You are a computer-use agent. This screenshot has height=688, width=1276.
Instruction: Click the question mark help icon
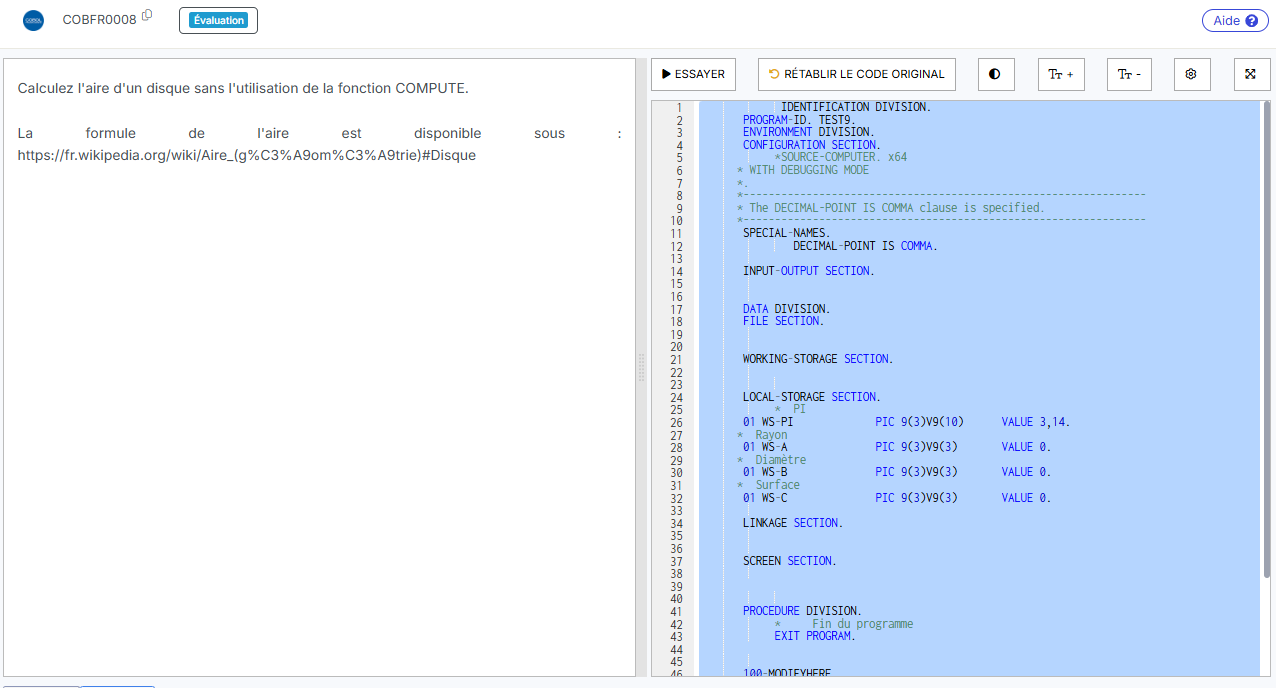tap(1254, 20)
